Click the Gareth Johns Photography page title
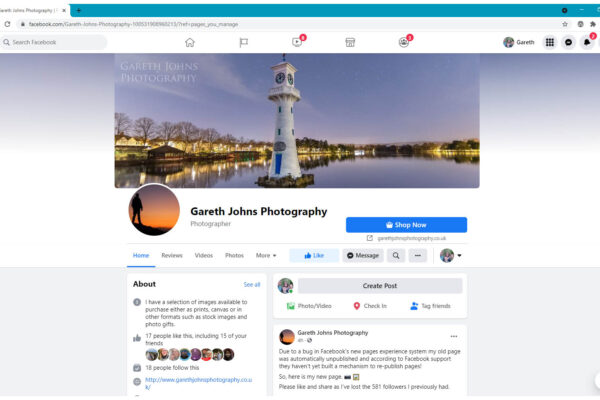Screen dimensions: 600x400 coord(259,211)
